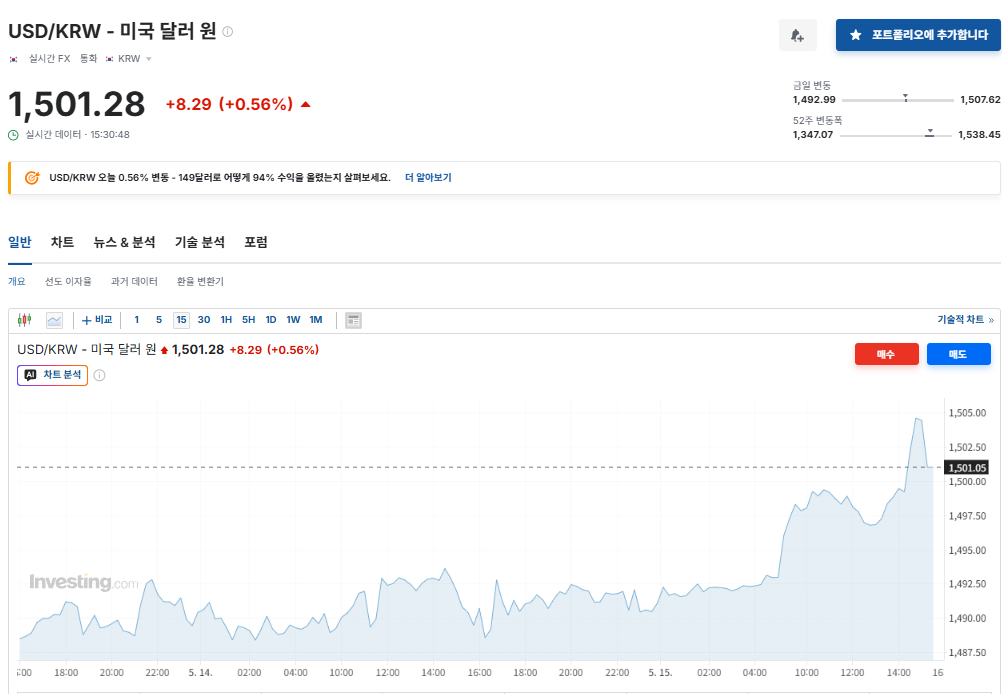Click the 1,505.00 y-axis label

(x=967, y=413)
